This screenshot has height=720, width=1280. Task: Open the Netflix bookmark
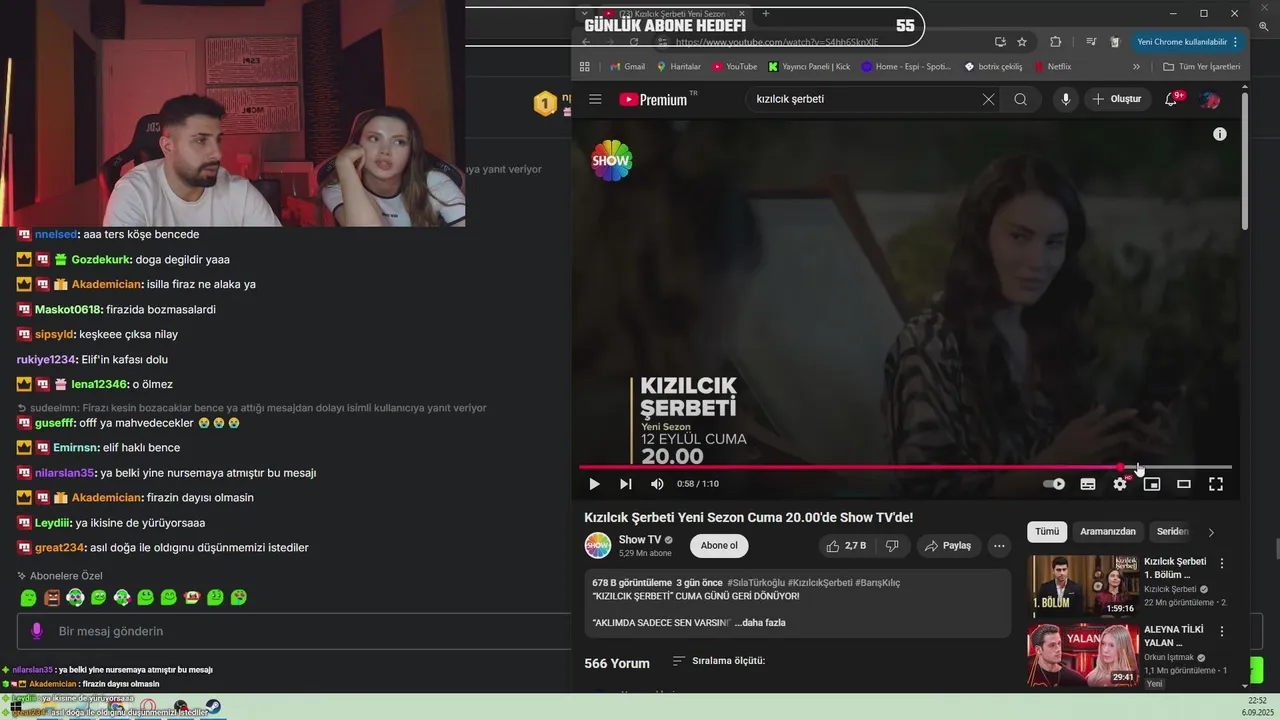[x=1052, y=67]
